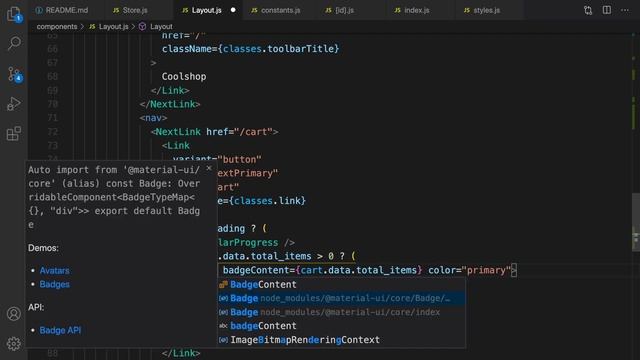The height and width of the screenshot is (360, 640).
Task: Click the Layout symbol breadcrumb
Action: click(156, 27)
